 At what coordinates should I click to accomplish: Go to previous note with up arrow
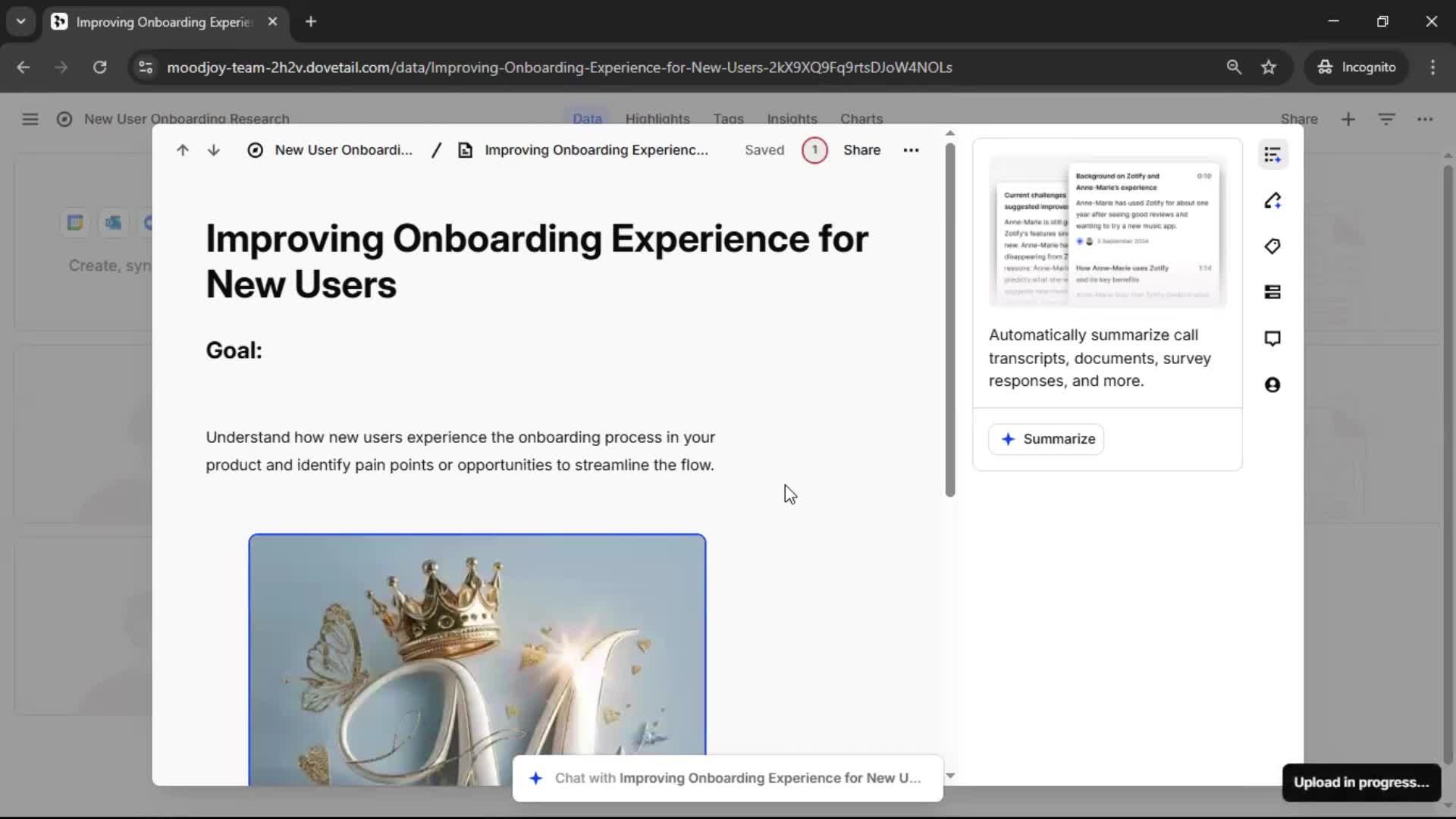182,150
